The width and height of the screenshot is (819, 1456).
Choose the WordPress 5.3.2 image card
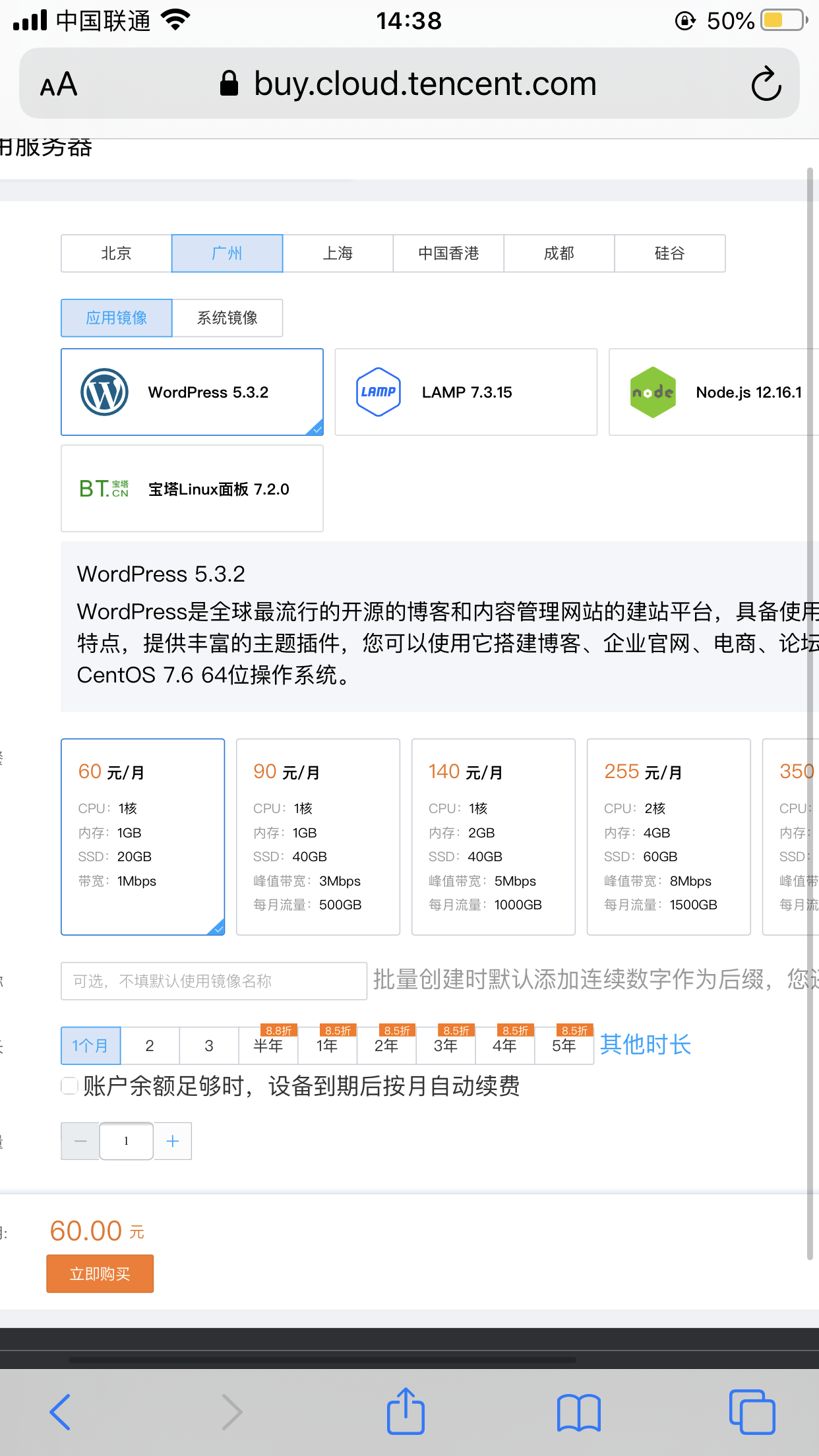(192, 392)
